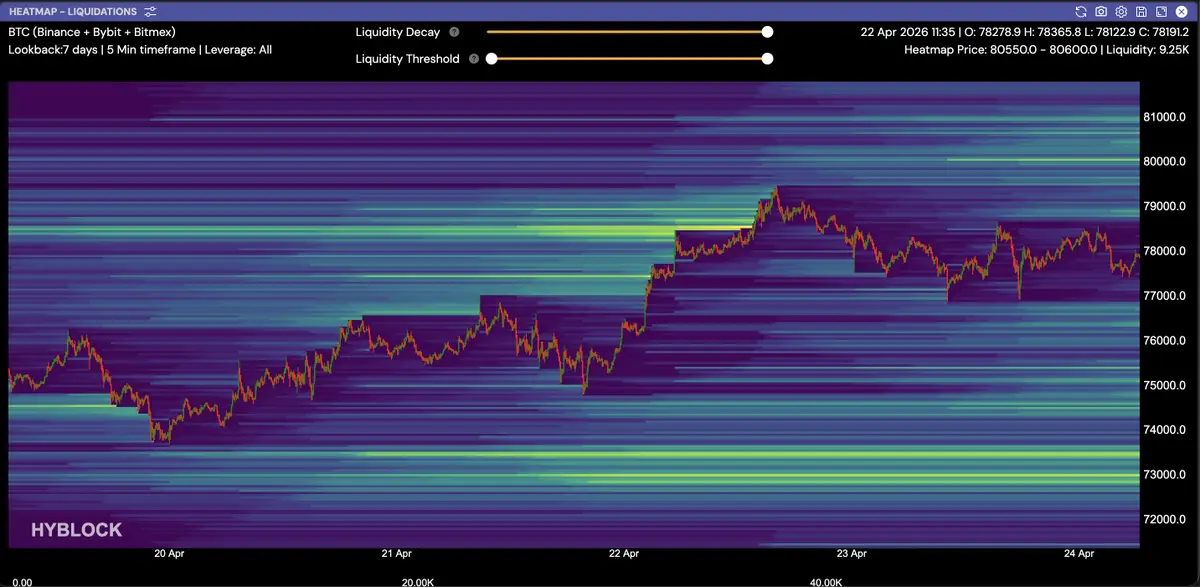Screen dimensions: 1200x587
Task: Show help for Liquidity Decay
Action: point(455,32)
